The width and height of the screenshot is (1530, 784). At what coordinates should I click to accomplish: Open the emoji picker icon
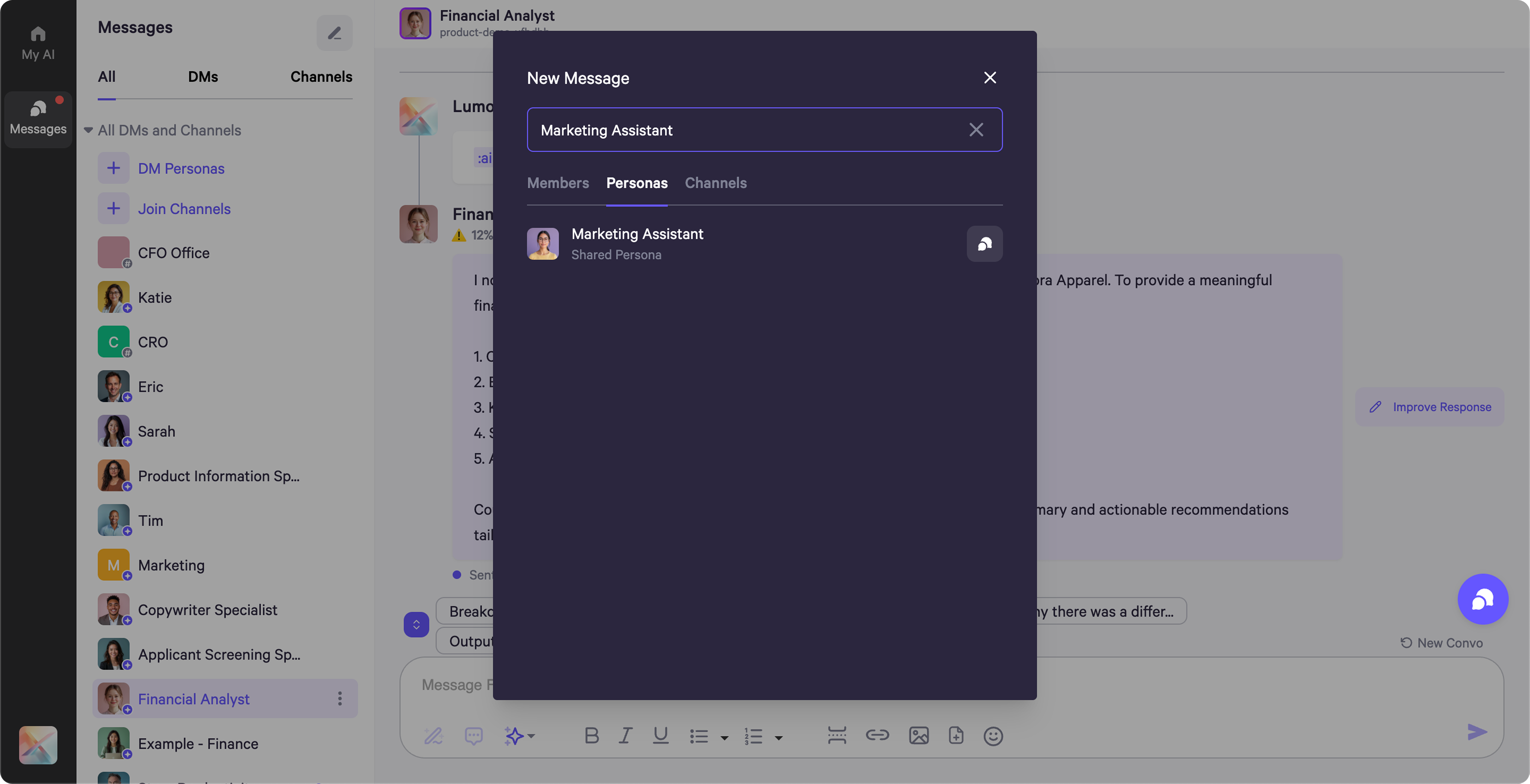point(993,736)
